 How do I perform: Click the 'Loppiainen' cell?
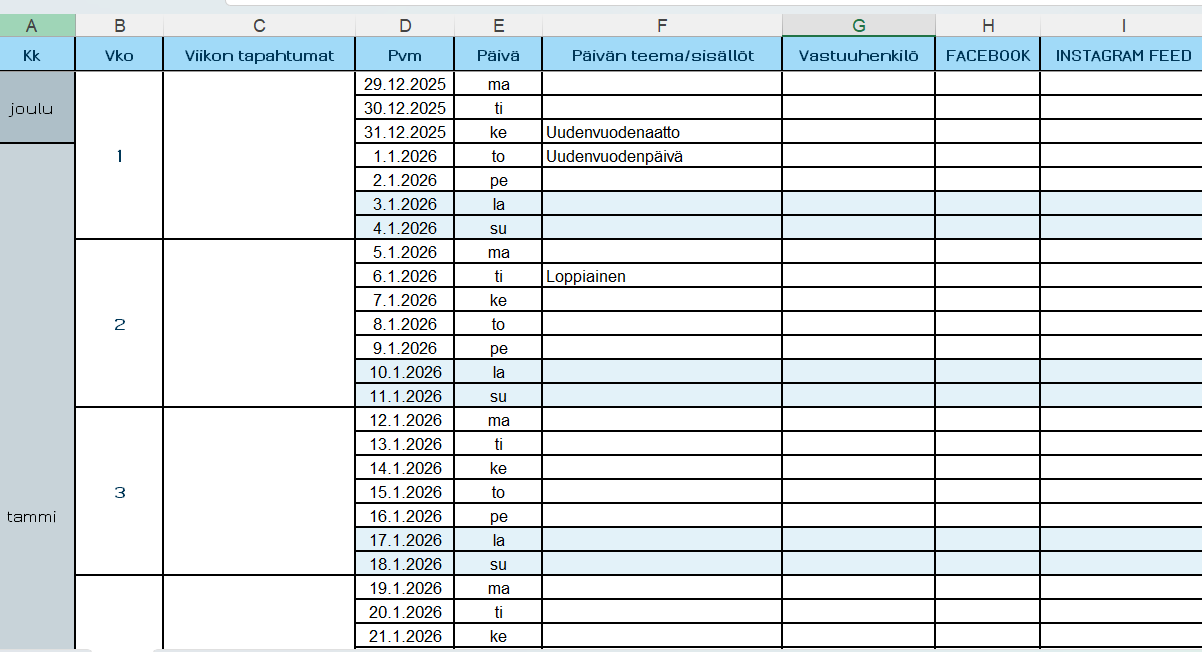[x=662, y=276]
